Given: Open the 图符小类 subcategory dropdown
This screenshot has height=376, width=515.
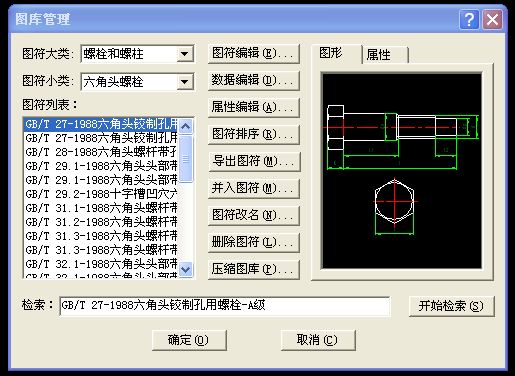Looking at the screenshot, I should click(185, 82).
